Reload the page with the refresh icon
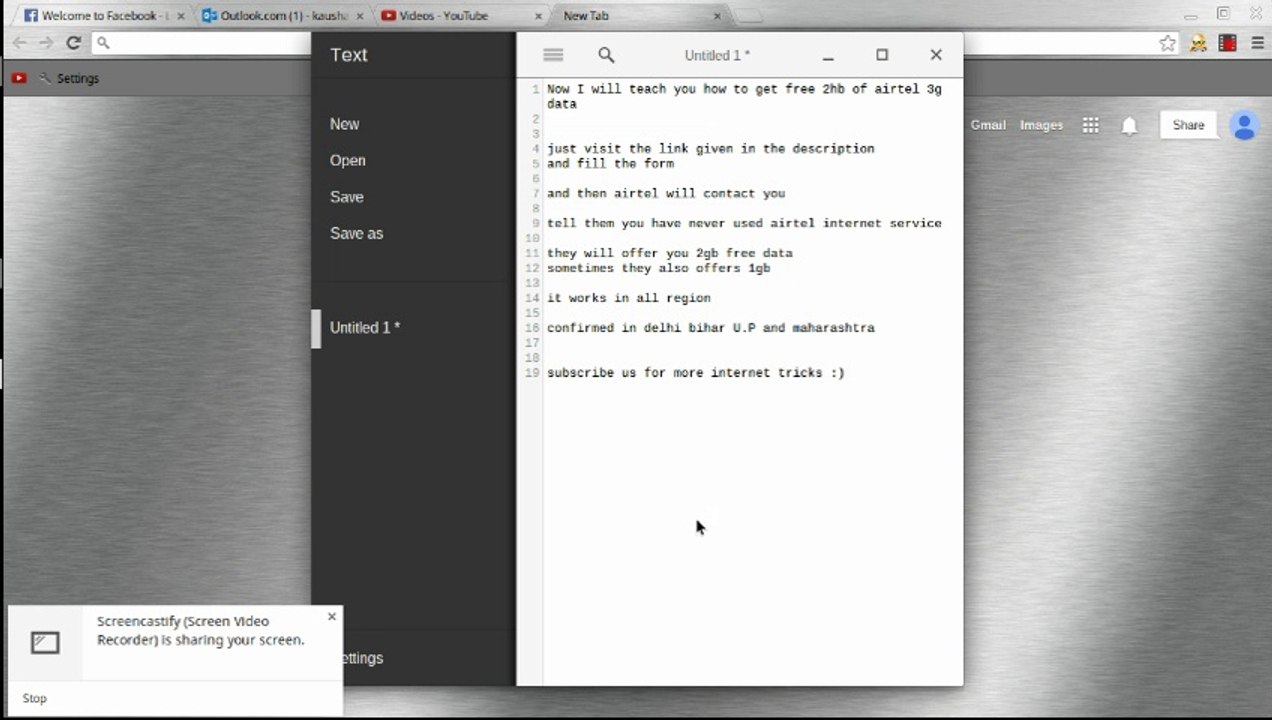Viewport: 1272px width, 720px height. (x=73, y=43)
